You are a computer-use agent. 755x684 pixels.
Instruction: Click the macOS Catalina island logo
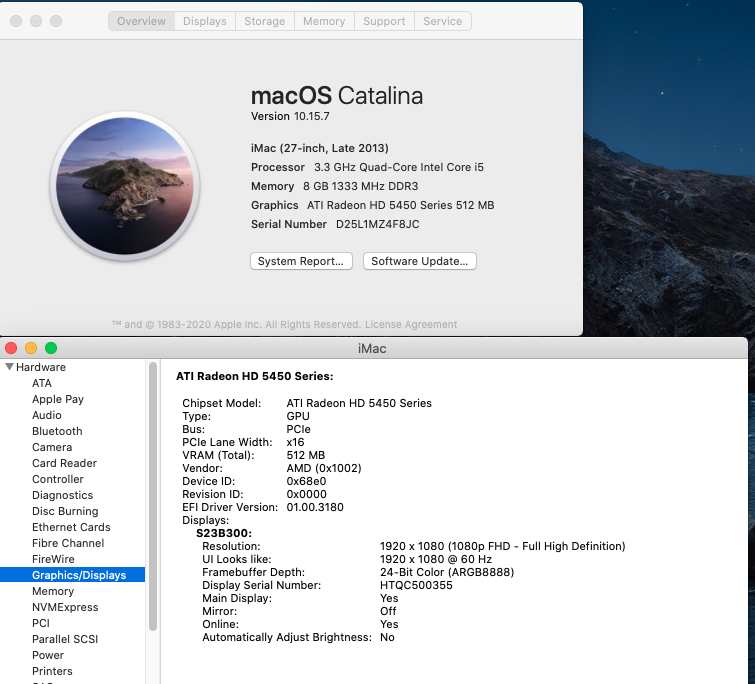(125, 186)
